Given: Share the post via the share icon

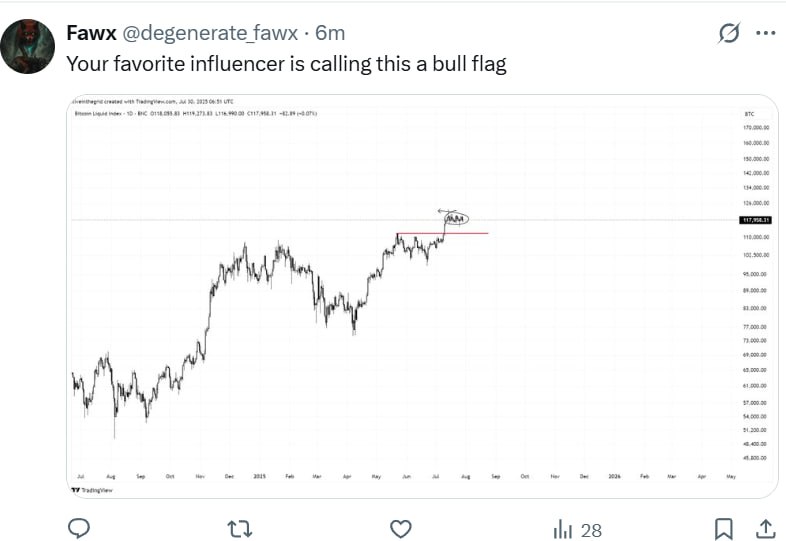Looking at the screenshot, I should click(x=765, y=528).
